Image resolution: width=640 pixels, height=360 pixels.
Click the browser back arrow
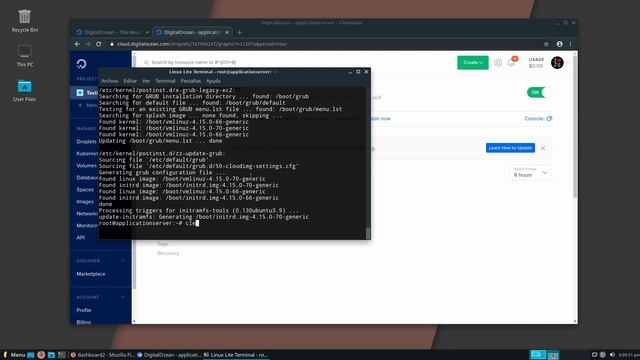coord(78,44)
